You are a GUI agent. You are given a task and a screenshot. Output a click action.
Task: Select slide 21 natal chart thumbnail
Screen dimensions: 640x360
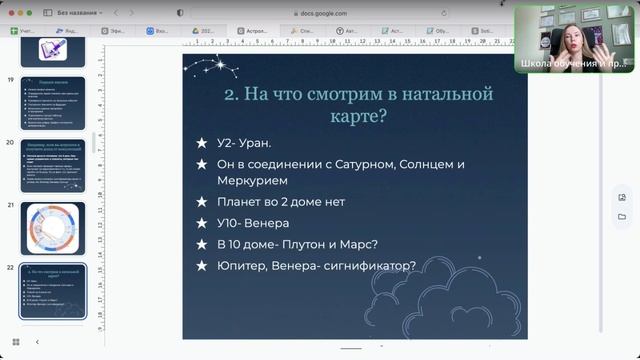[53, 228]
